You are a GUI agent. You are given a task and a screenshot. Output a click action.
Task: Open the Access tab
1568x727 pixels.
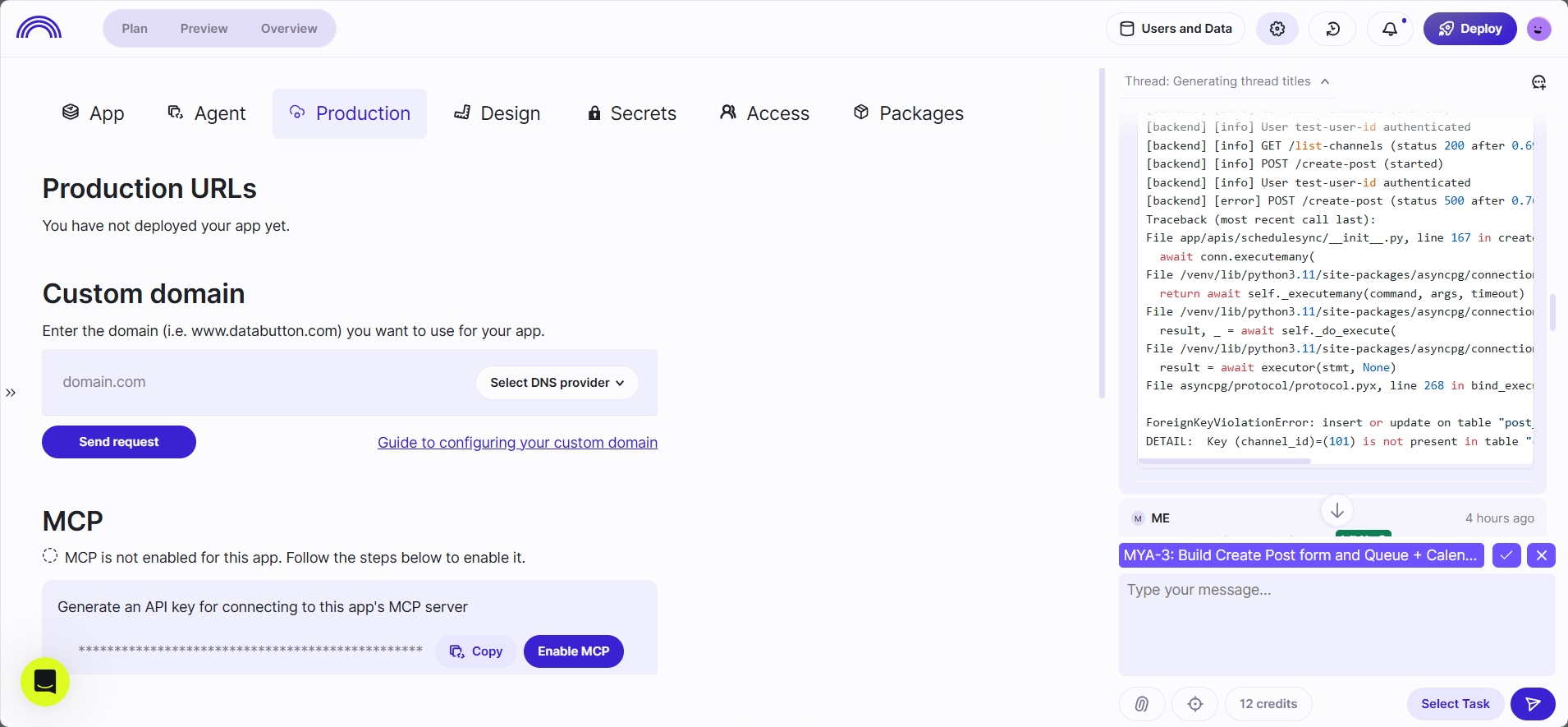tap(764, 113)
